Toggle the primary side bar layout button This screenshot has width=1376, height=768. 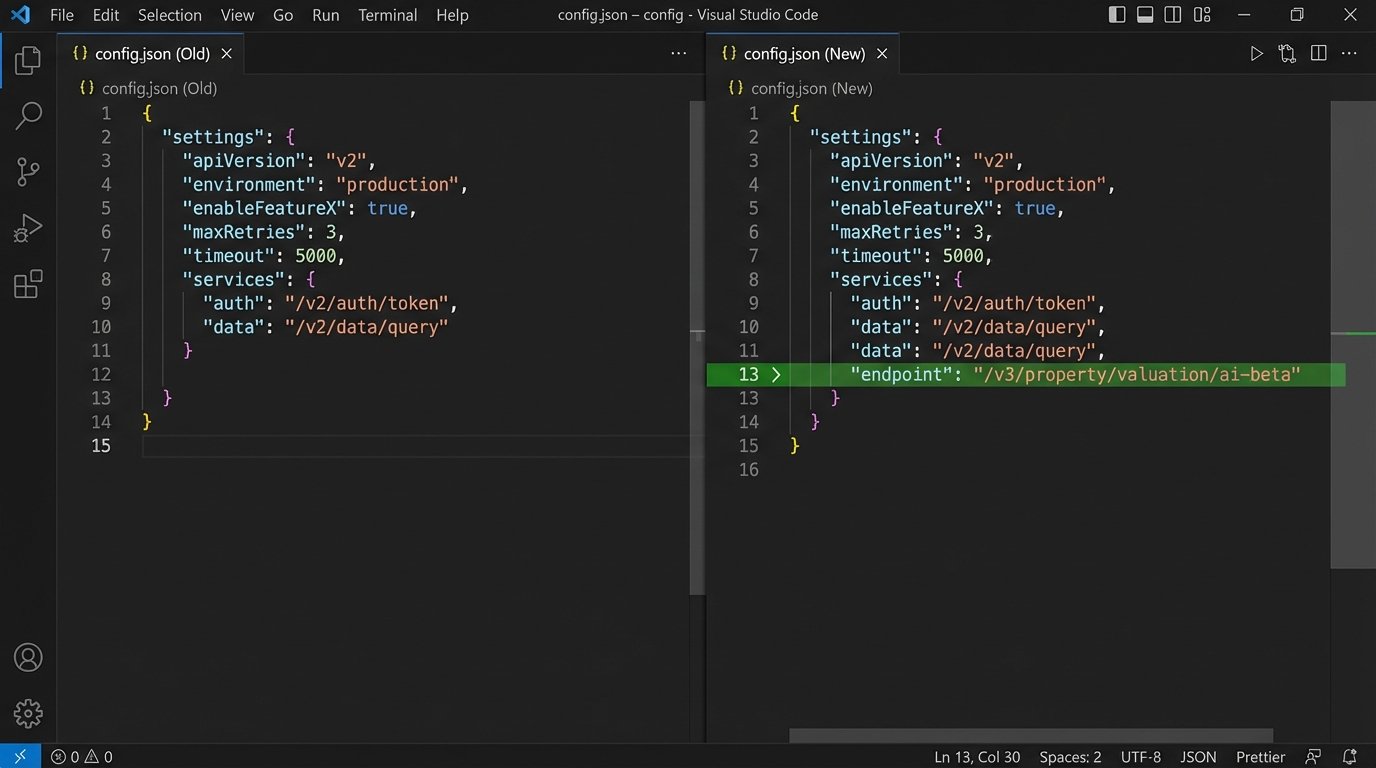click(1117, 15)
